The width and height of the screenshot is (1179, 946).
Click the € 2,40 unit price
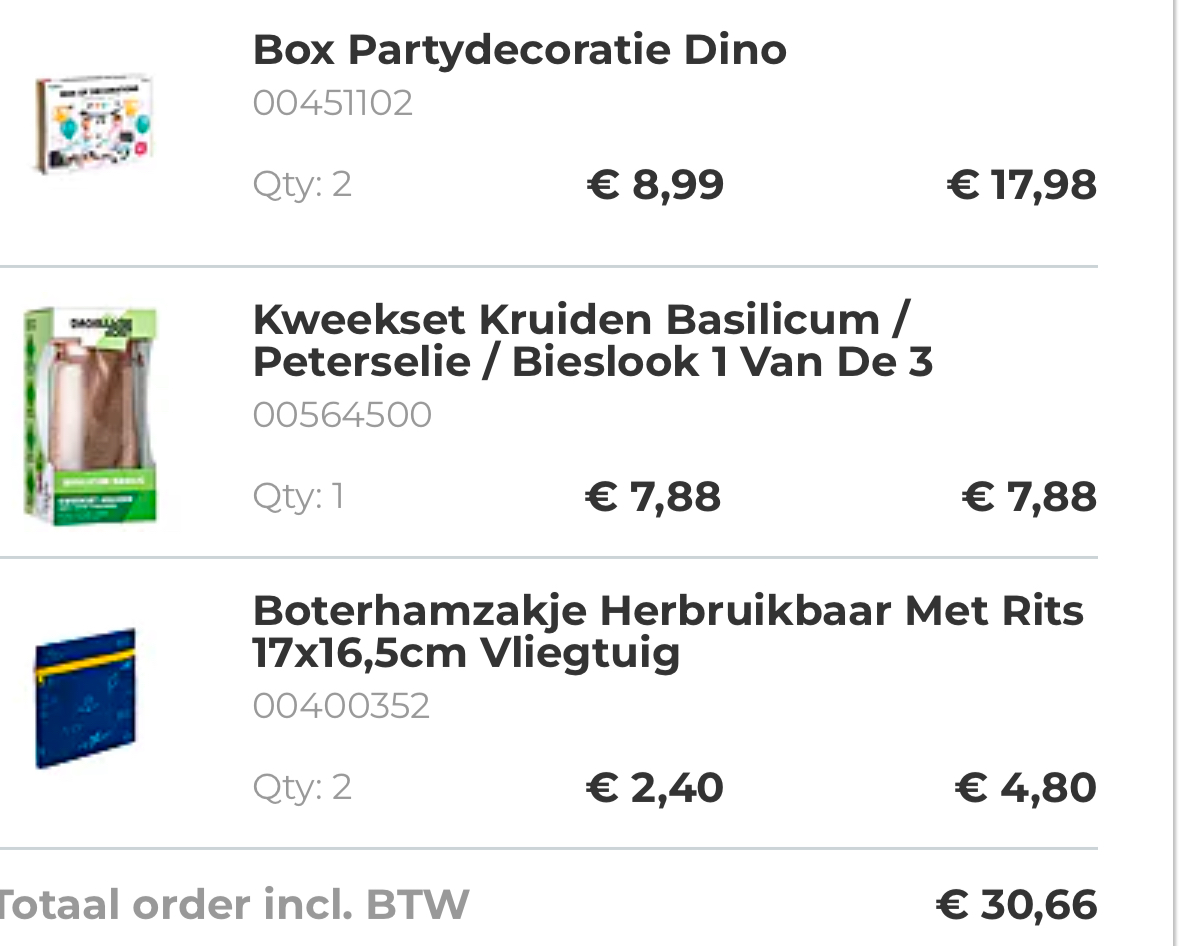(655, 788)
